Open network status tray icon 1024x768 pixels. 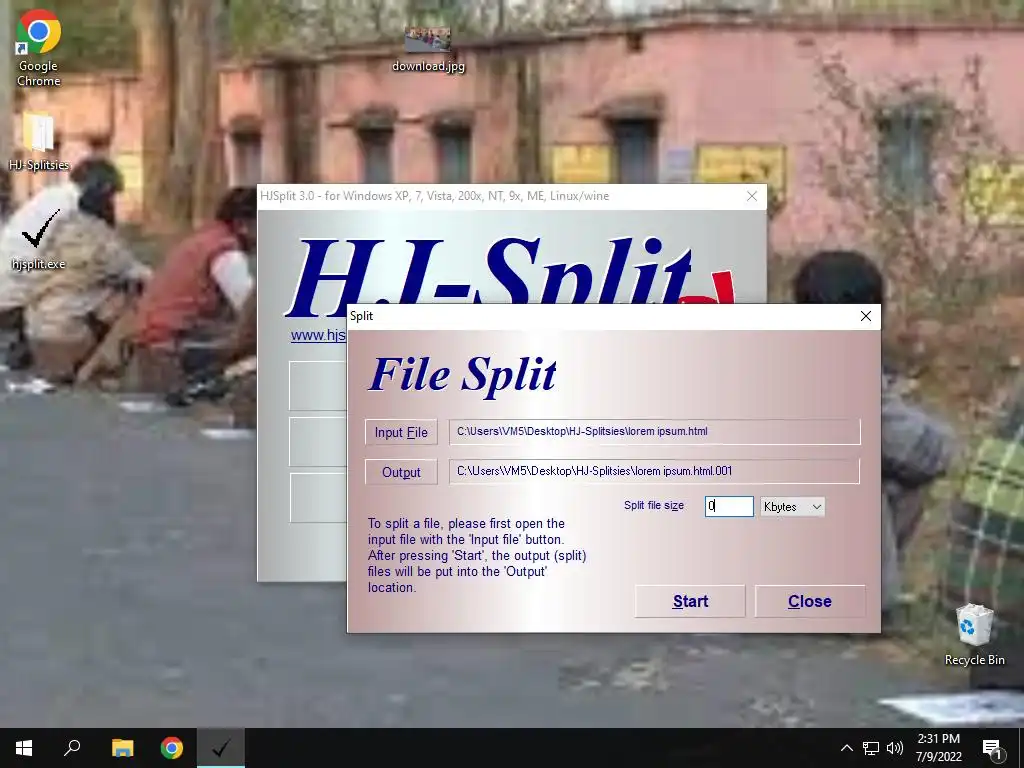click(871, 748)
